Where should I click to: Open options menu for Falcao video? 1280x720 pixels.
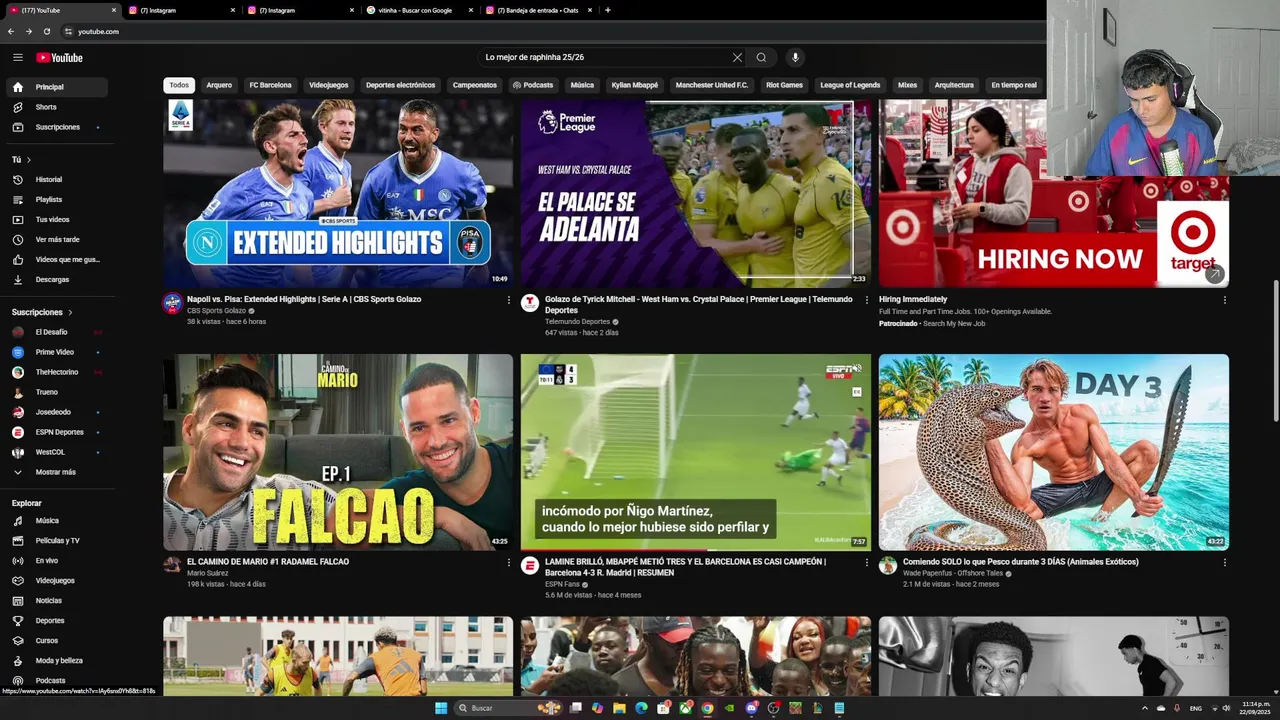coord(508,563)
